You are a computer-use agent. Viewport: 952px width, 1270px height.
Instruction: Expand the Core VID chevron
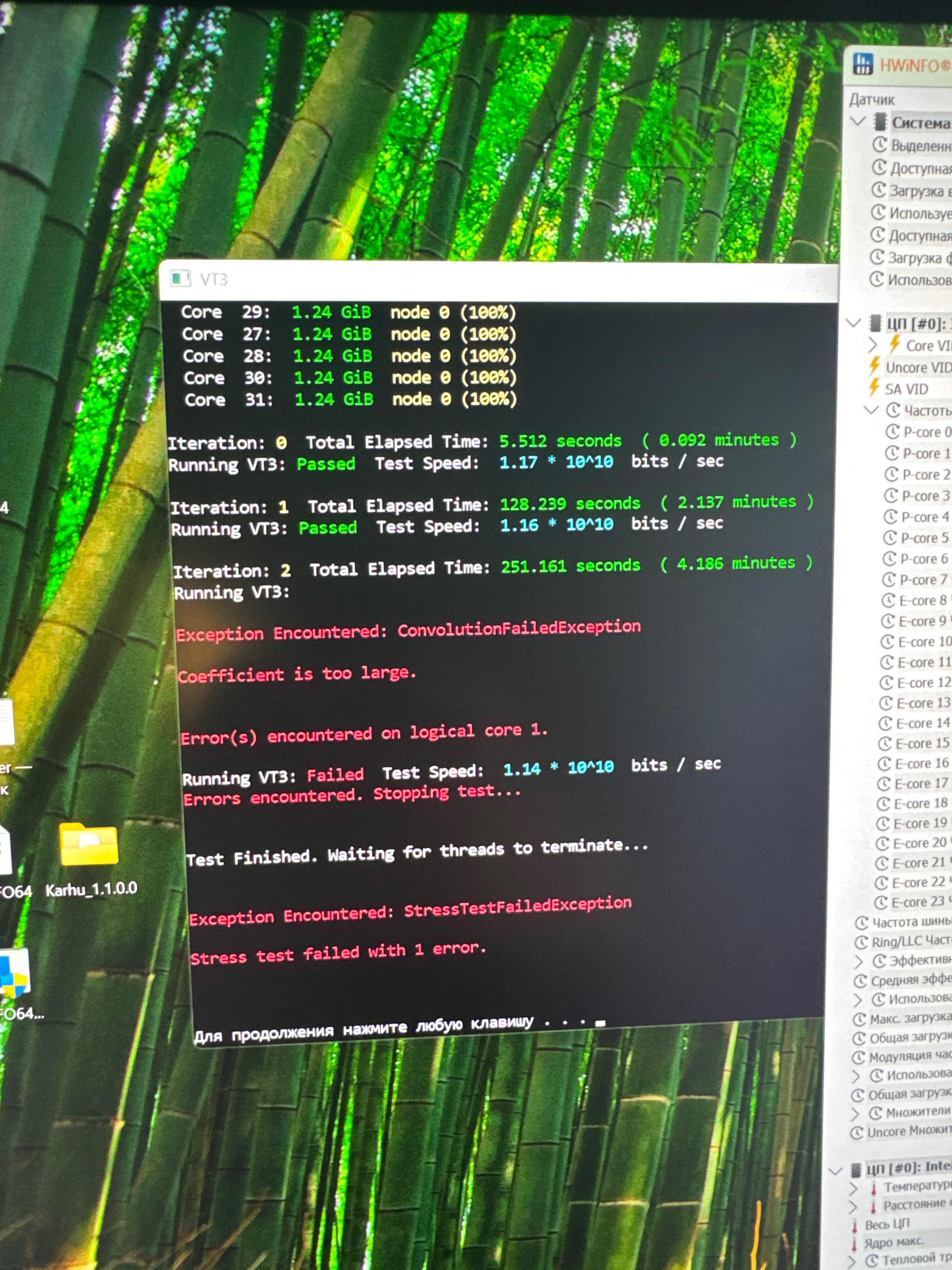point(873,345)
